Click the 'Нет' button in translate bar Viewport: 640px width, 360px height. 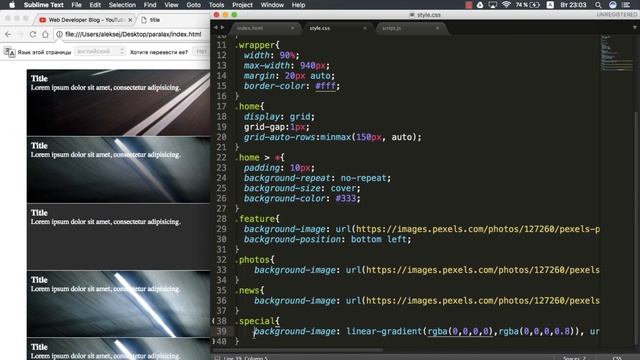[201, 51]
